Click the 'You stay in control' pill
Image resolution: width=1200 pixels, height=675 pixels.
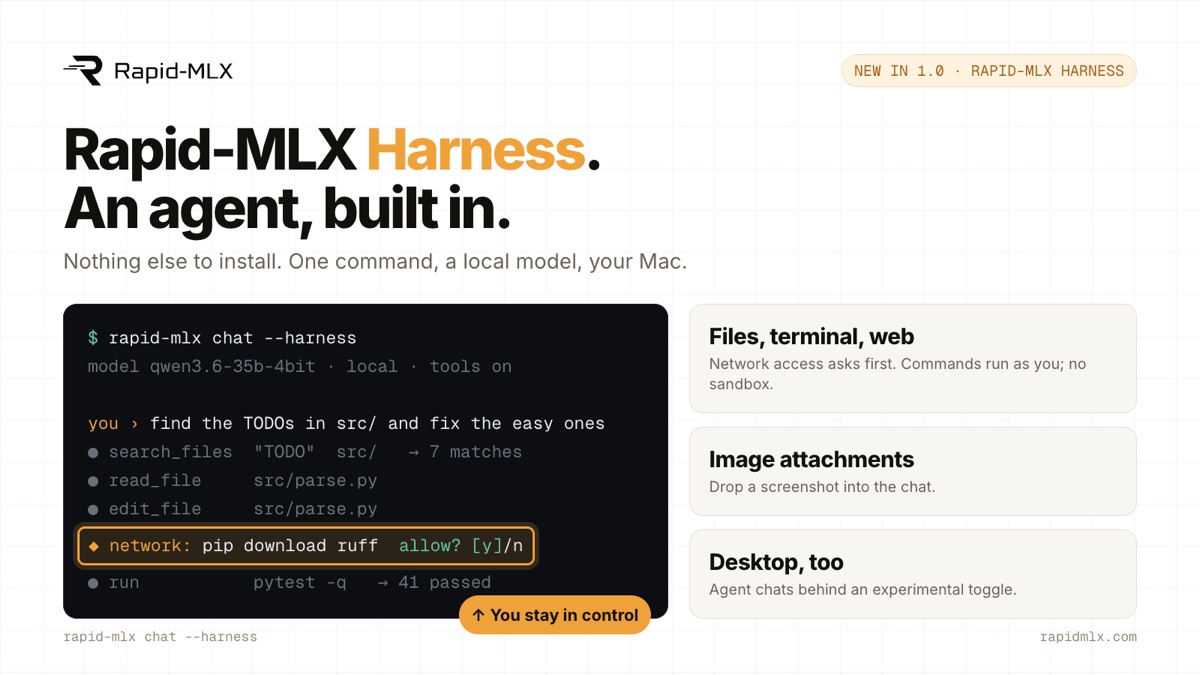pos(555,615)
